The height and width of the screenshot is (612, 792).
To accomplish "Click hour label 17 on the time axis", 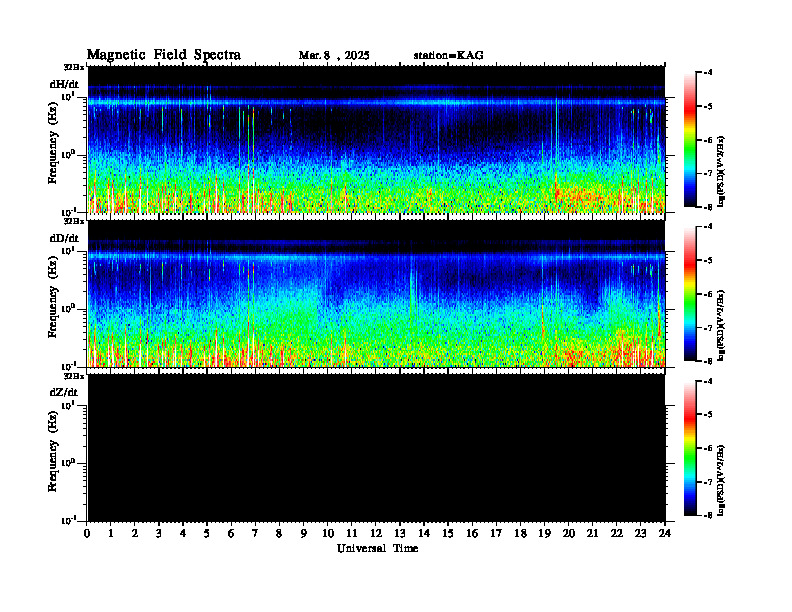I will point(496,534).
